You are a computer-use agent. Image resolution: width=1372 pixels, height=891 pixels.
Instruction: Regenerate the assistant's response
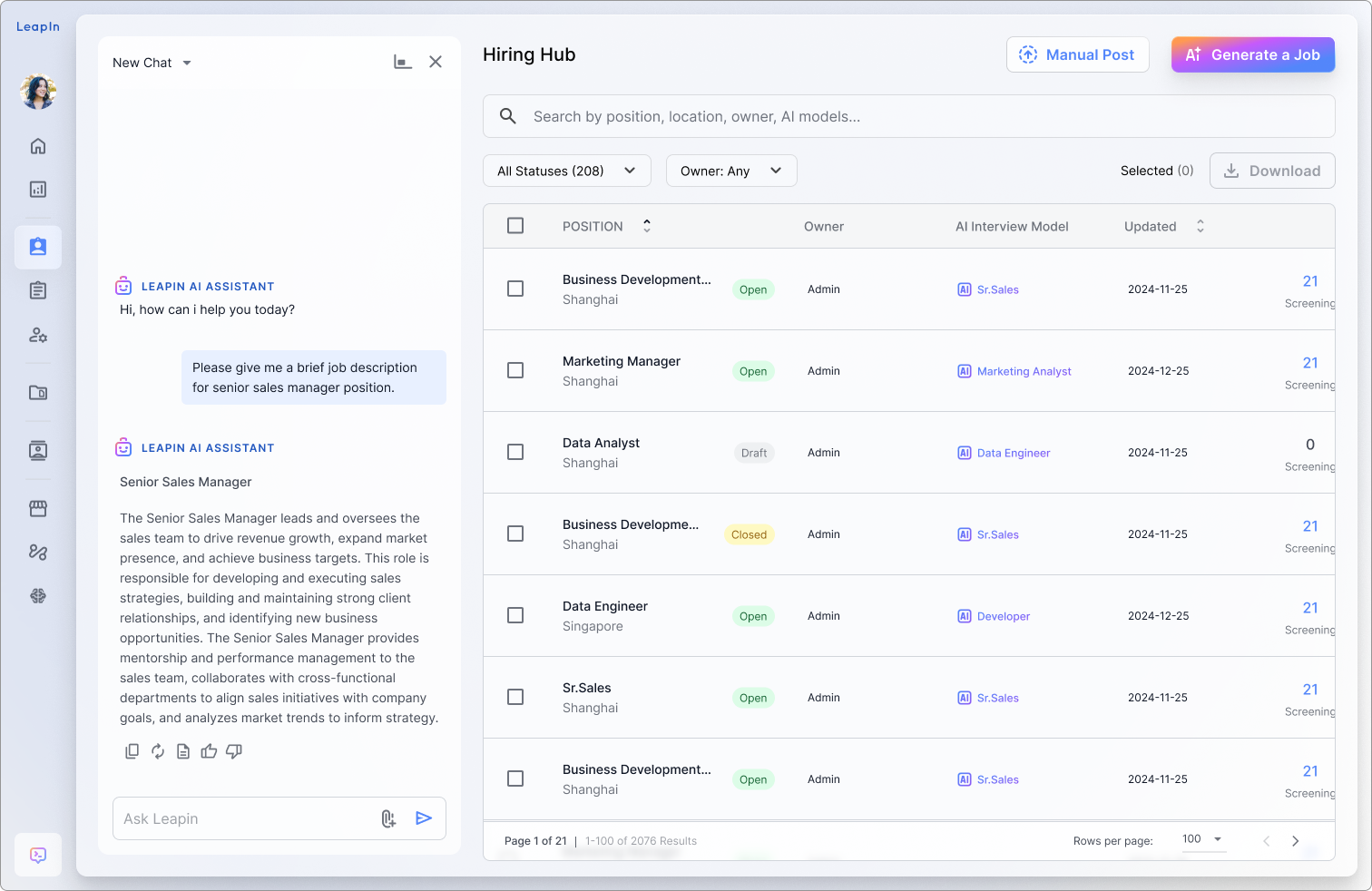point(158,751)
